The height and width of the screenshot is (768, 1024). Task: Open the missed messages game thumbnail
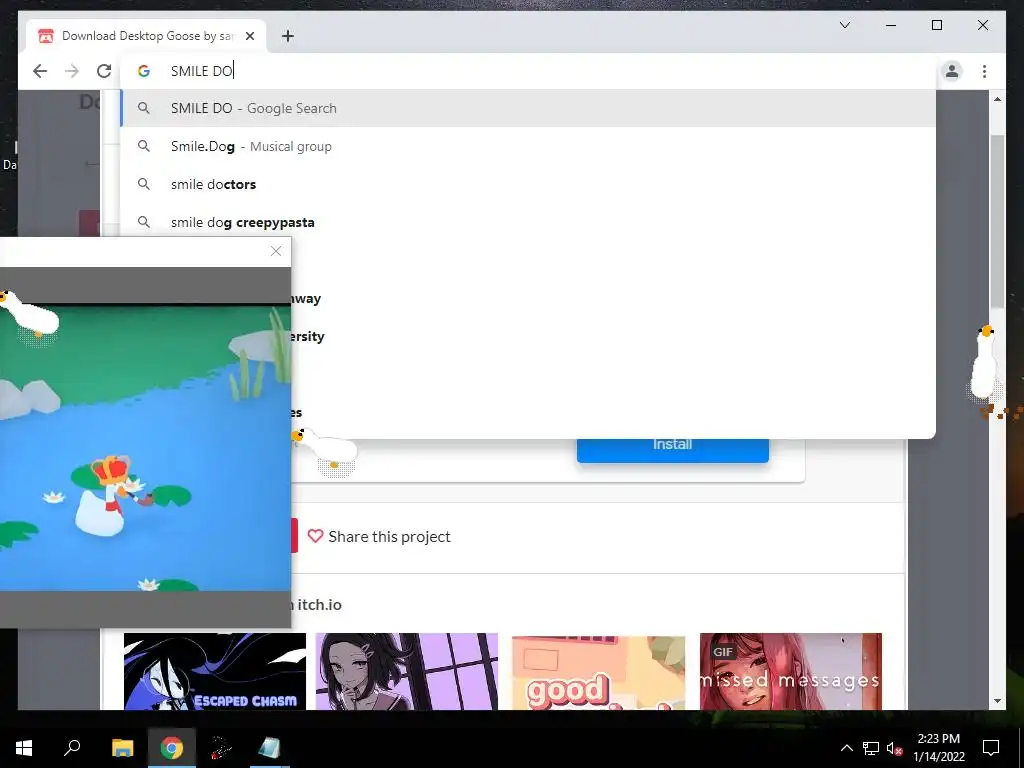791,671
